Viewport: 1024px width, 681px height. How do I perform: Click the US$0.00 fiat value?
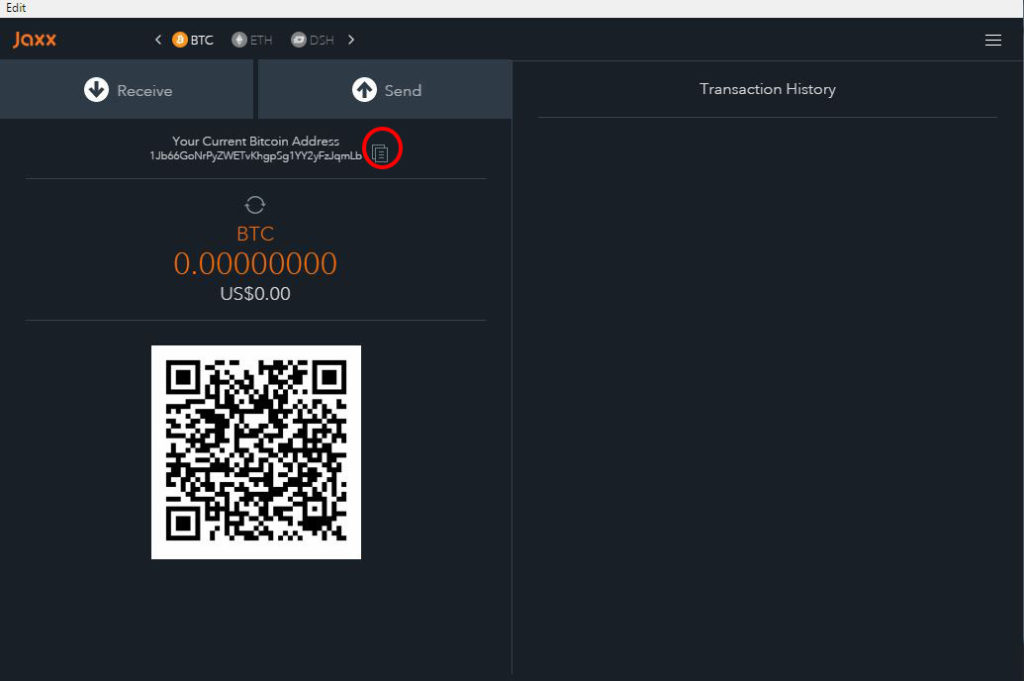point(255,294)
